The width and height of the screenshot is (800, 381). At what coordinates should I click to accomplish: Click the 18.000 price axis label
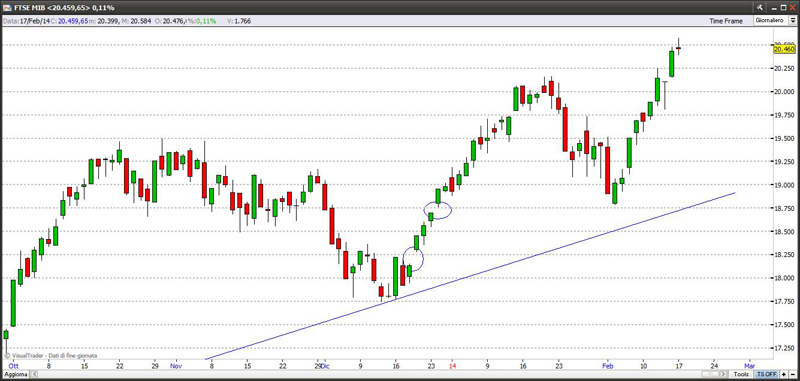pyautogui.click(x=785, y=278)
